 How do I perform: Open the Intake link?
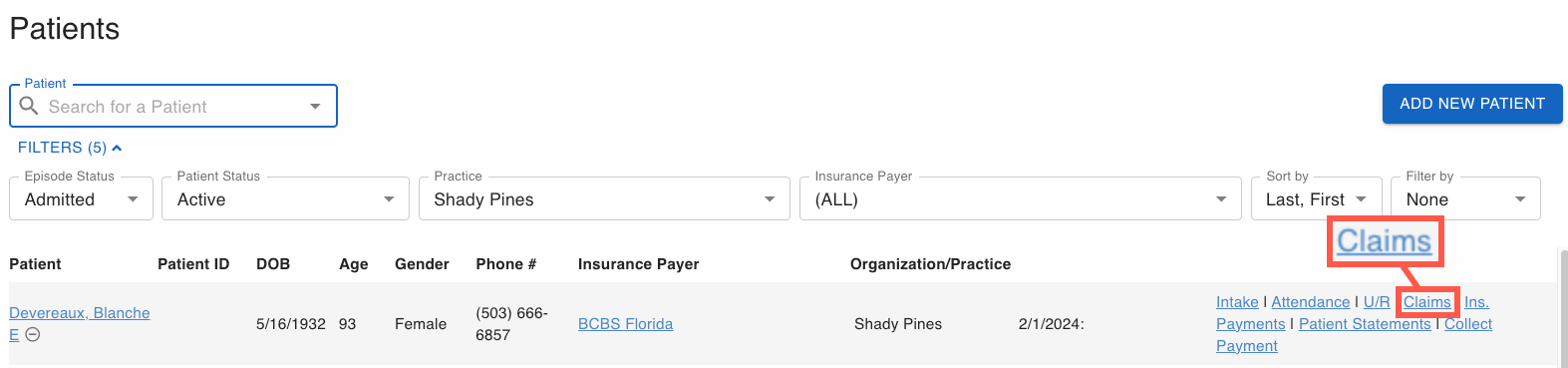pyautogui.click(x=1237, y=302)
